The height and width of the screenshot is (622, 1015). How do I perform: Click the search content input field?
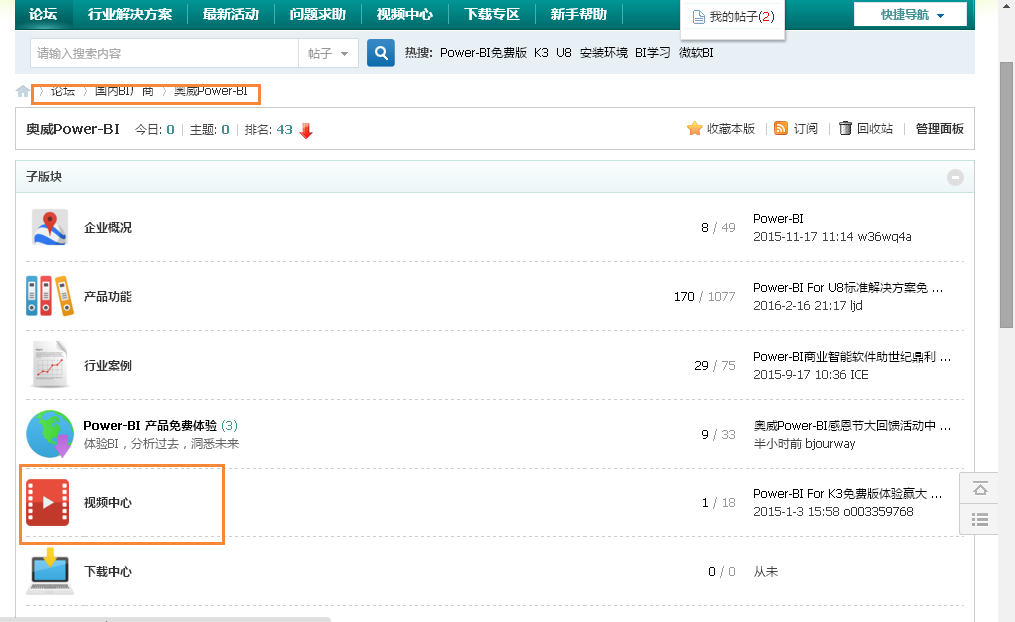(164, 54)
